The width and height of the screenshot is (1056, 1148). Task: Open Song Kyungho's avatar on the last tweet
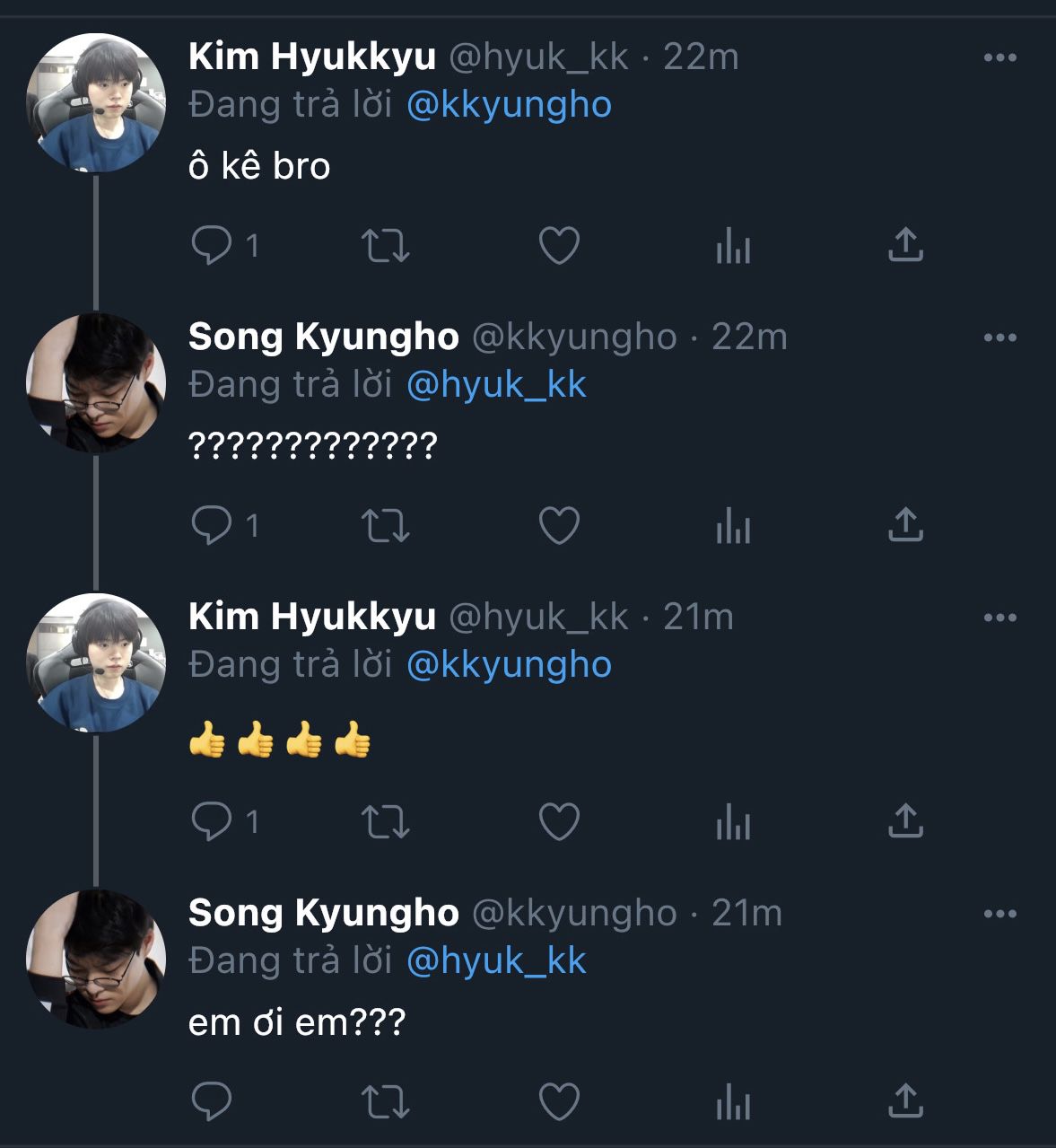(96, 960)
